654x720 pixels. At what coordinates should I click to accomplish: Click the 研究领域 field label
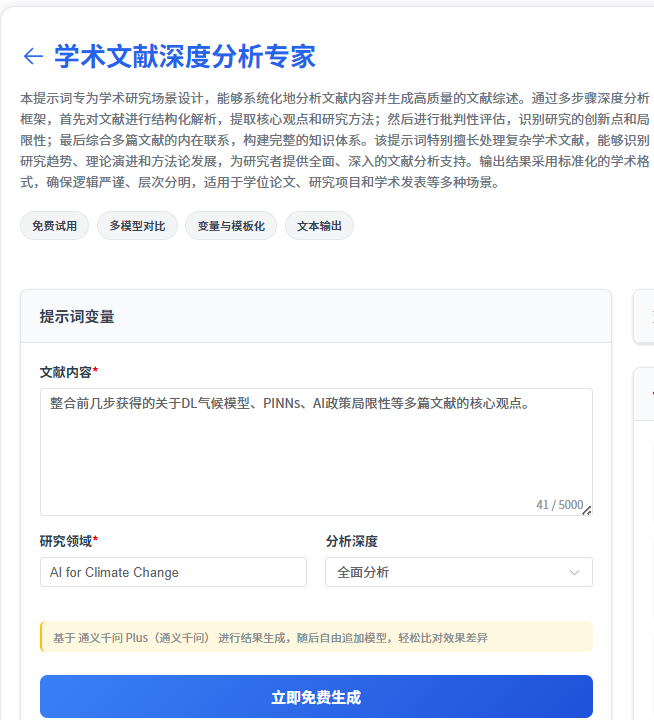pos(68,541)
